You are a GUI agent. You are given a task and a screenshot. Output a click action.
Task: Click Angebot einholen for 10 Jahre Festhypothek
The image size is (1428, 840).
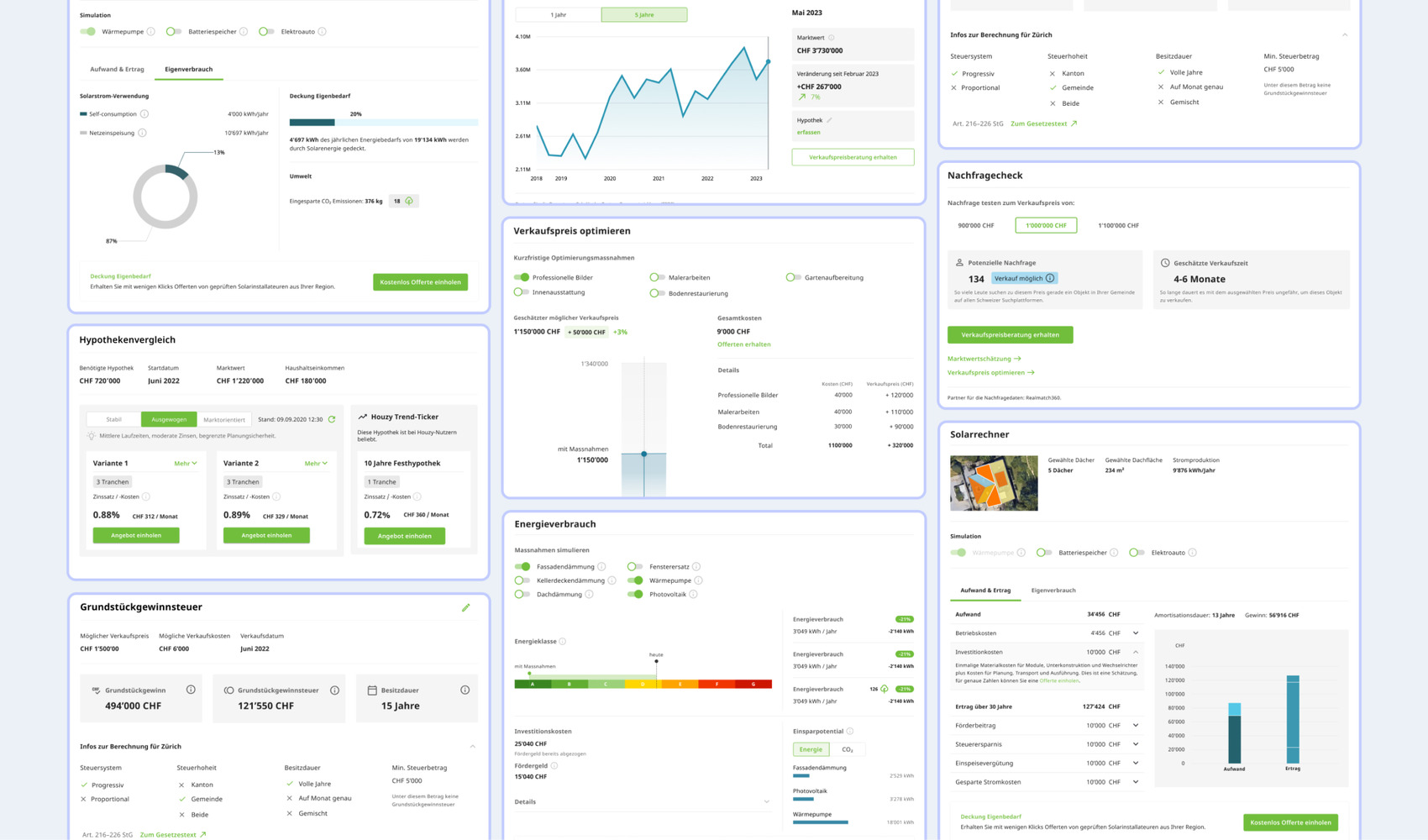coord(405,536)
